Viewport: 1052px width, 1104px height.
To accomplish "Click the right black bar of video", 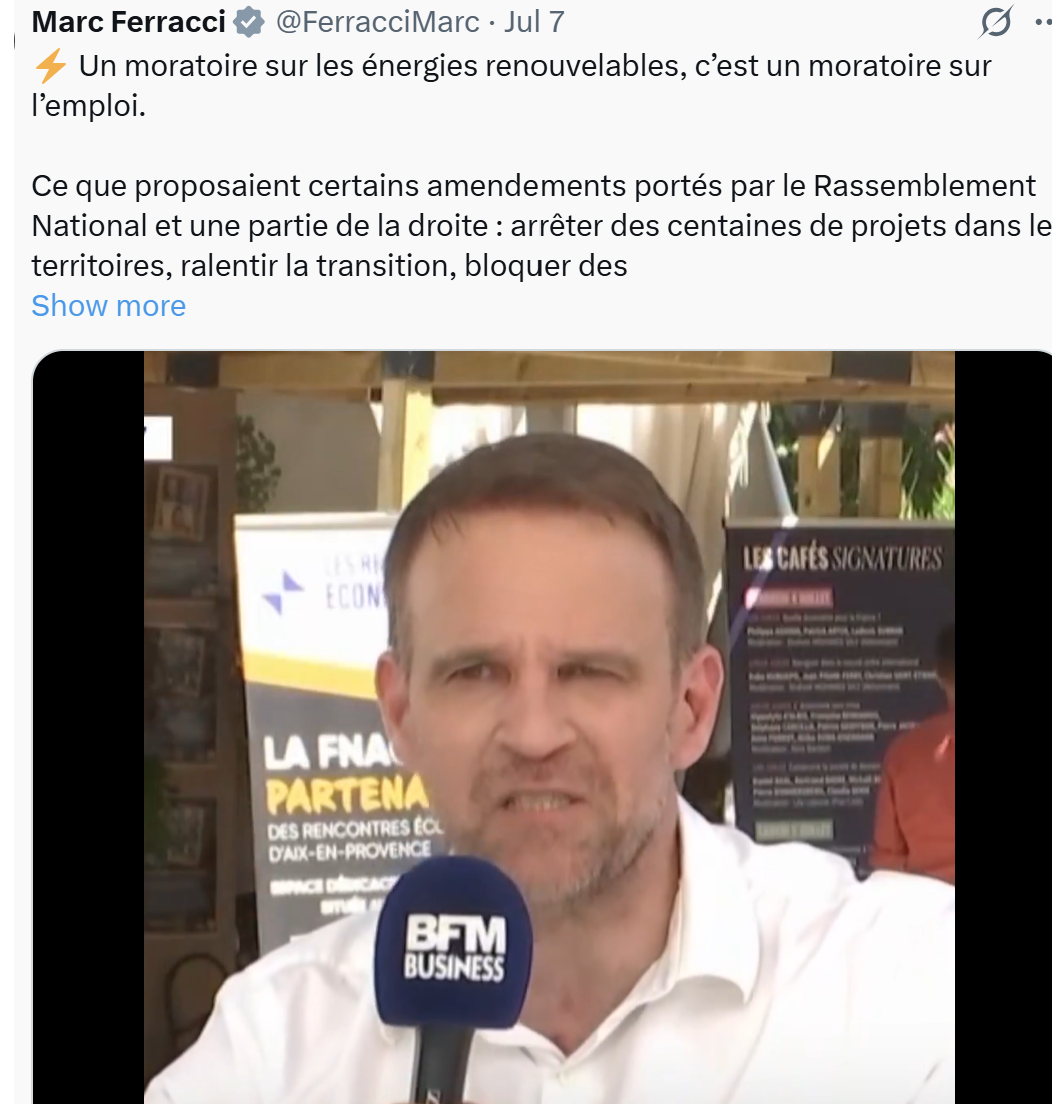I will pyautogui.click(x=1003, y=727).
